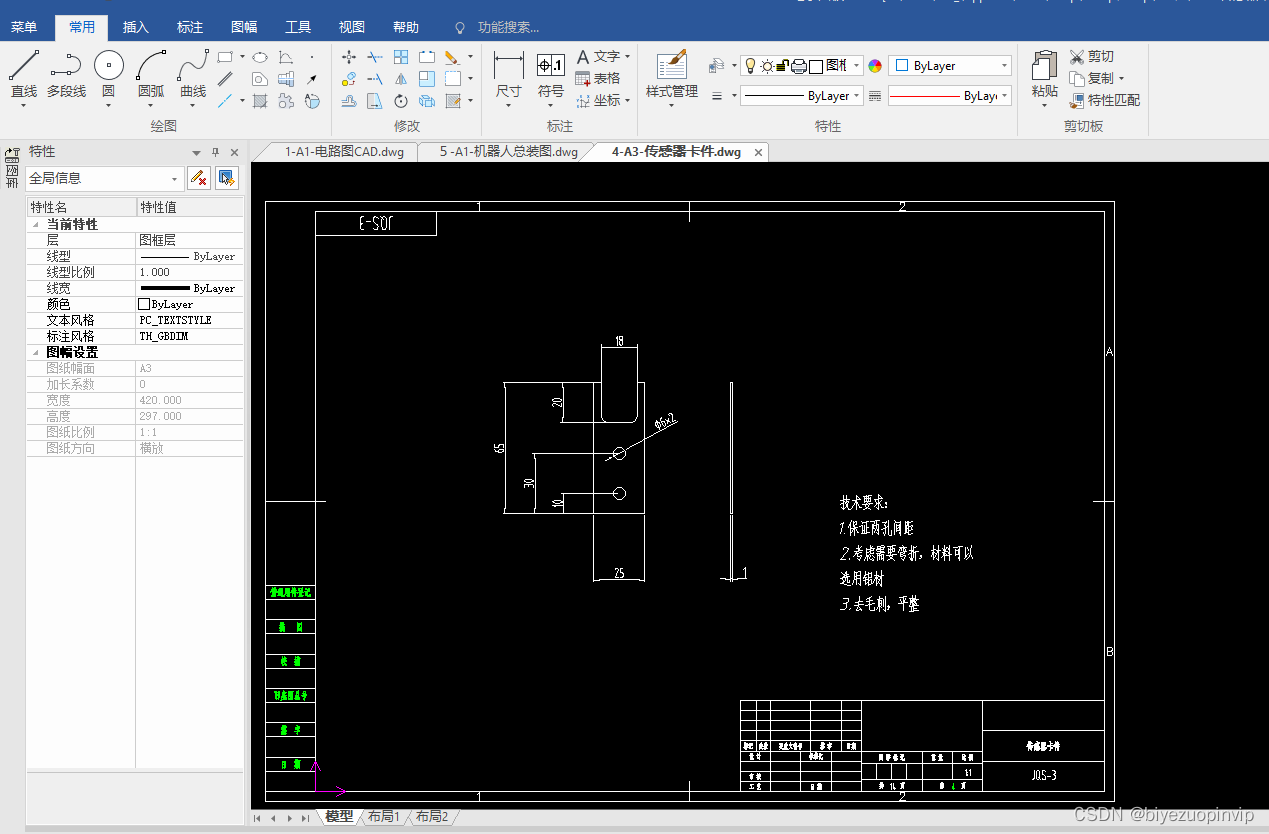Open the 特性 panel options menu arrow
This screenshot has height=834, width=1269.
coord(196,152)
